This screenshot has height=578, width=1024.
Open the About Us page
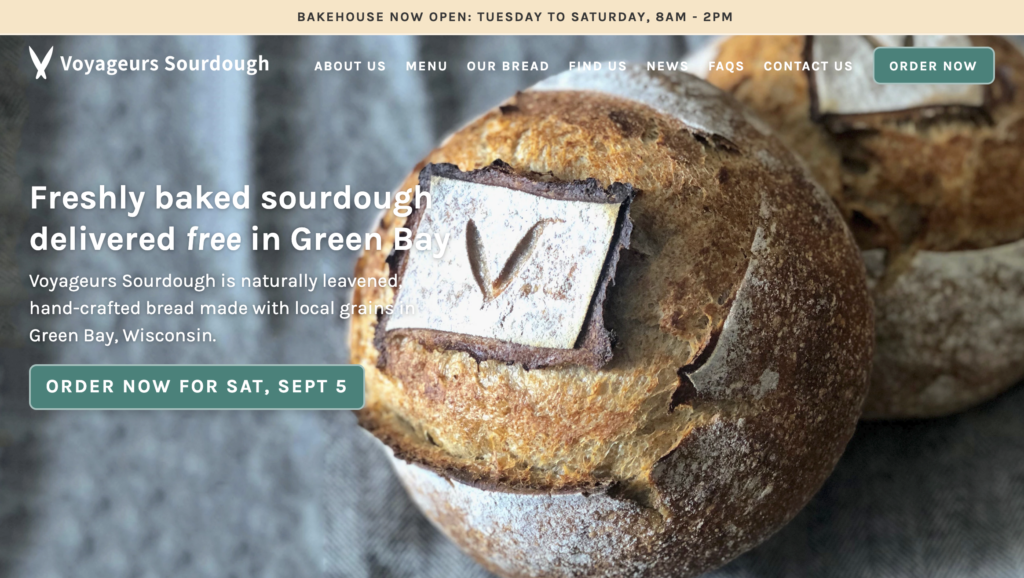tap(350, 66)
